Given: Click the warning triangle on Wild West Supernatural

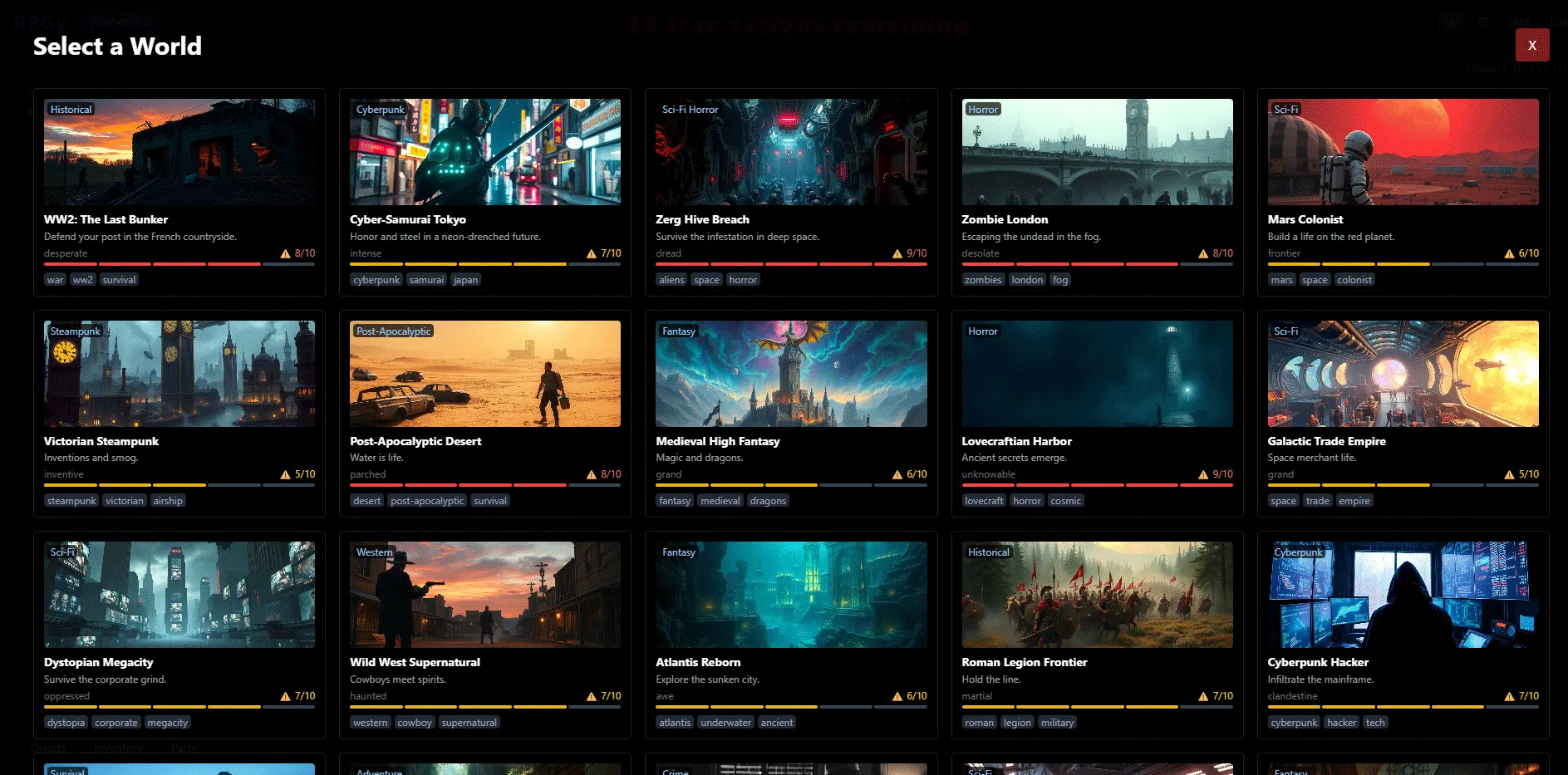Looking at the screenshot, I should pyautogui.click(x=592, y=696).
